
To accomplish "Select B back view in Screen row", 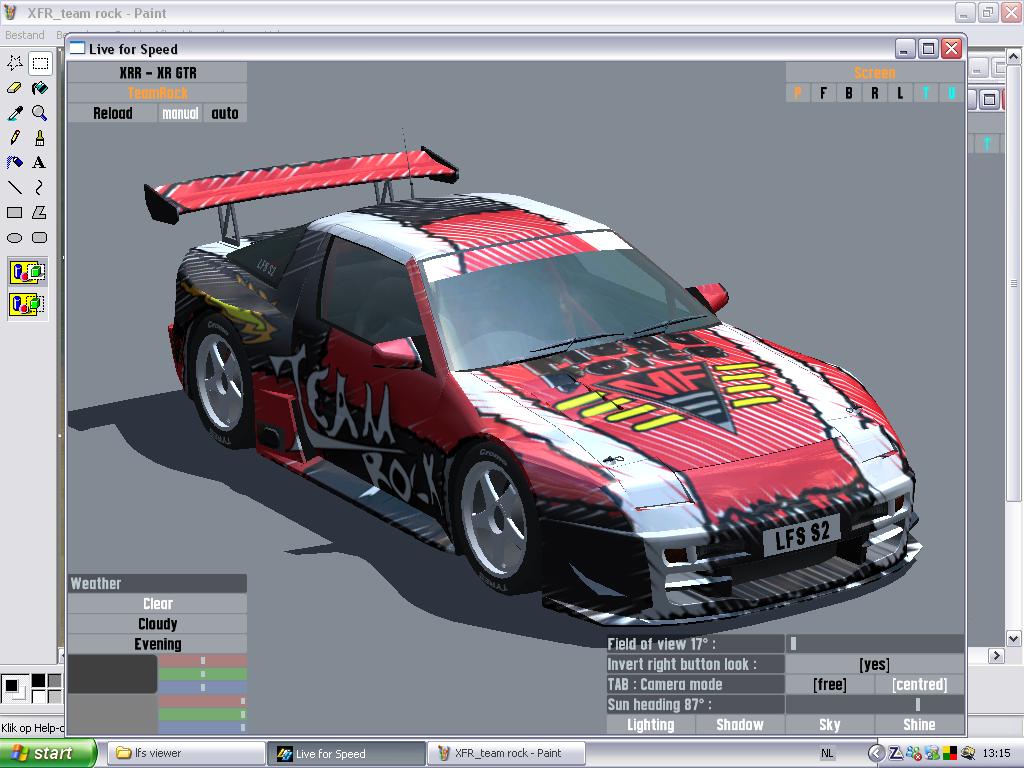I will click(x=848, y=93).
